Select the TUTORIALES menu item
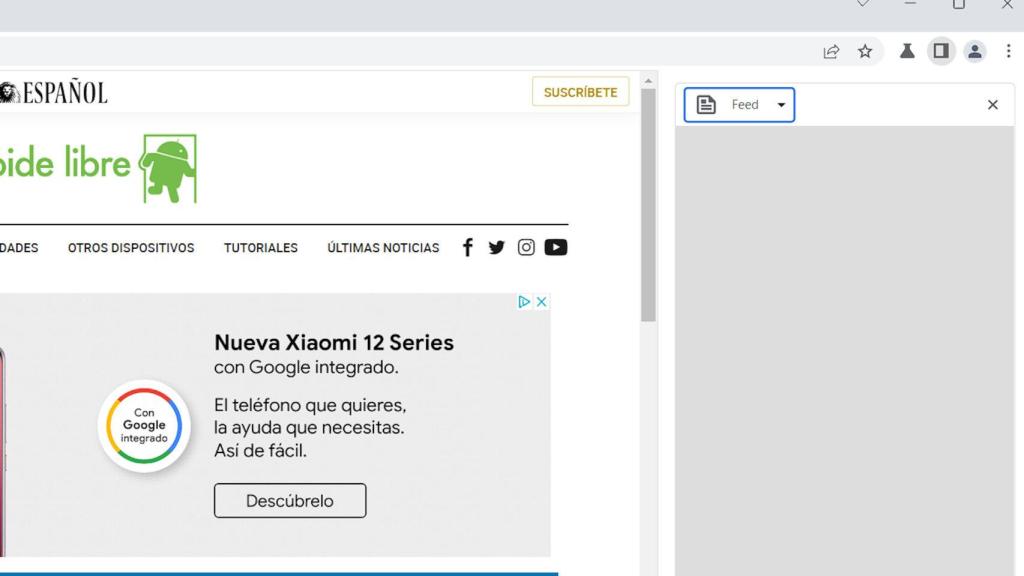The image size is (1024, 576). click(261, 248)
